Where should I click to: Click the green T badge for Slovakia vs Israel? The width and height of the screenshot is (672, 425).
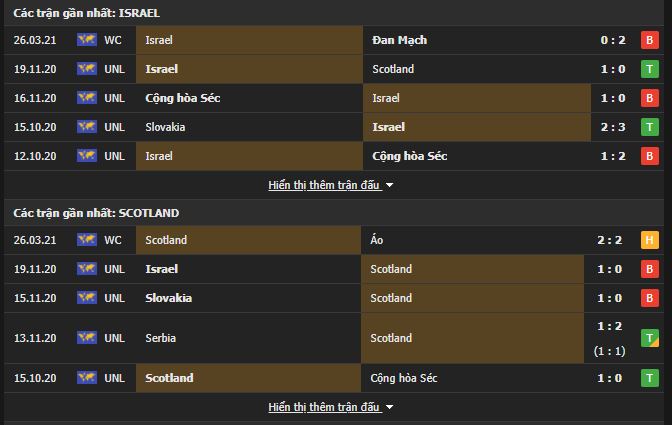coord(650,127)
